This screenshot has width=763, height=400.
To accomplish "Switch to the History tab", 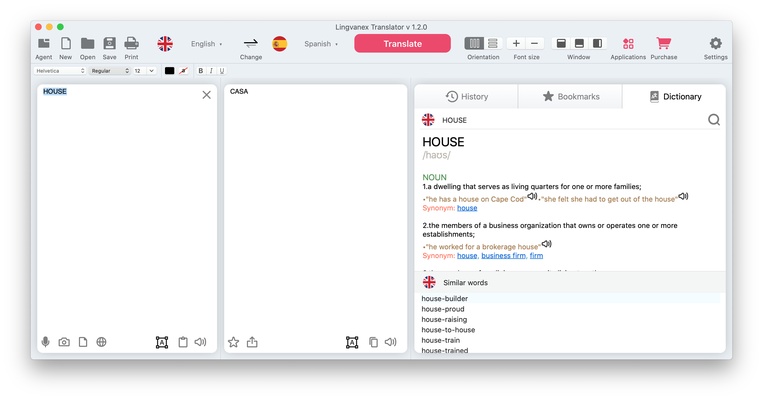I will click(466, 96).
